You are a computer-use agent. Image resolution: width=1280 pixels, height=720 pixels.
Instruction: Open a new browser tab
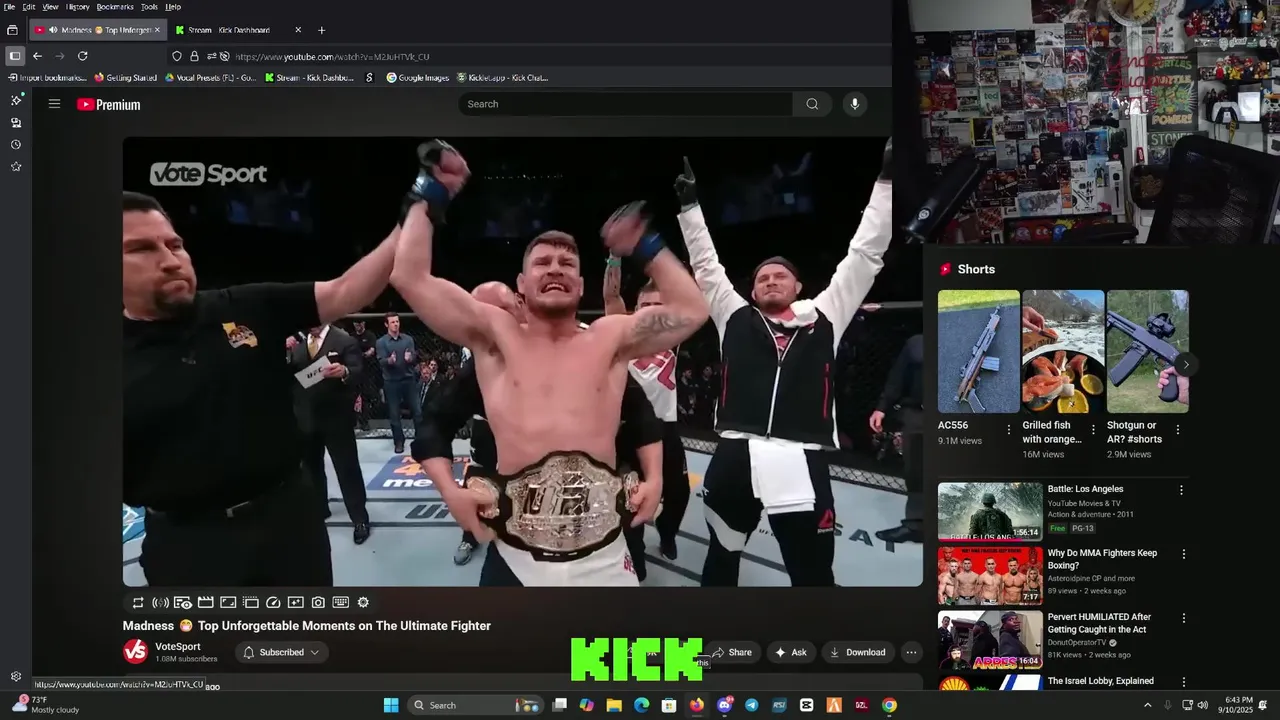click(321, 30)
